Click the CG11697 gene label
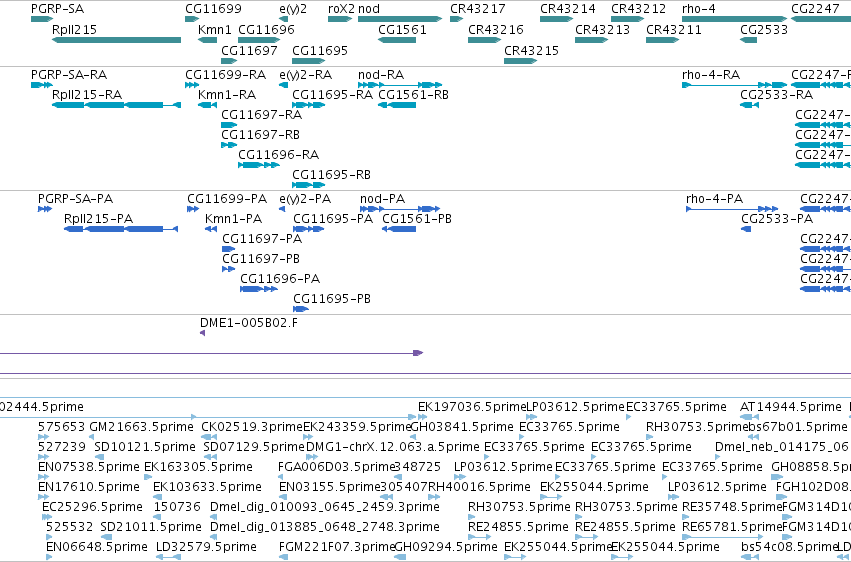Viewport: 851px width, 562px height. (x=249, y=50)
